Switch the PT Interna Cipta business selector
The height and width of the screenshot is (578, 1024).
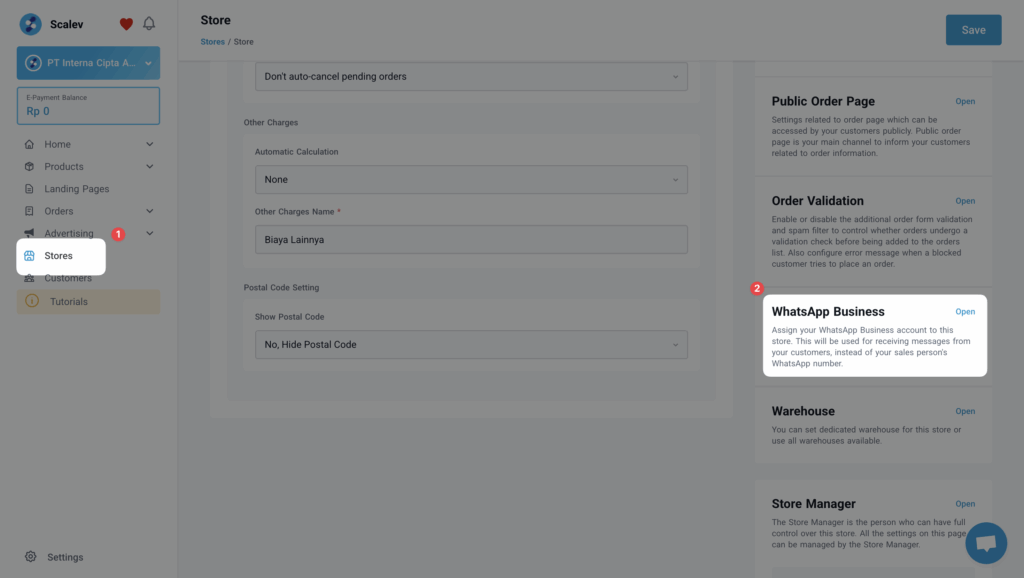(x=88, y=63)
